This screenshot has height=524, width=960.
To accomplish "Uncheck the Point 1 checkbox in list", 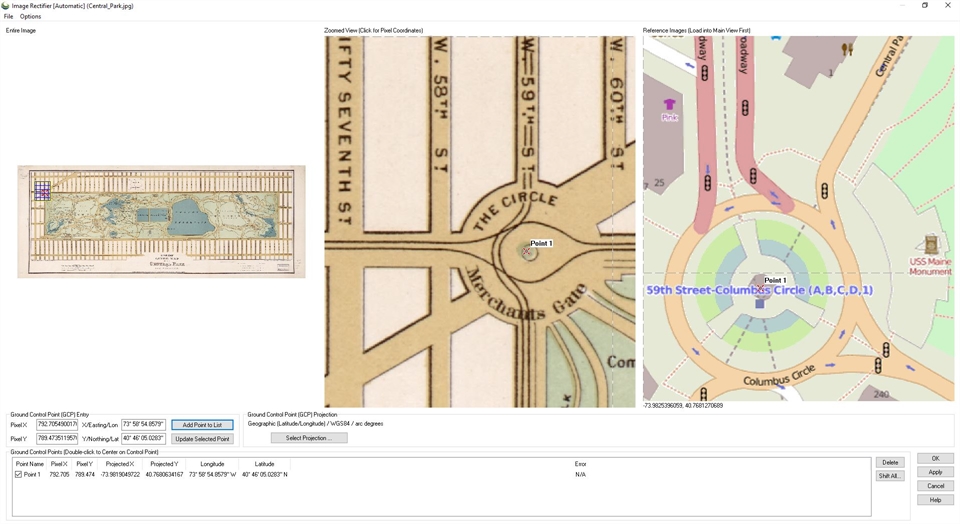I will [18, 475].
